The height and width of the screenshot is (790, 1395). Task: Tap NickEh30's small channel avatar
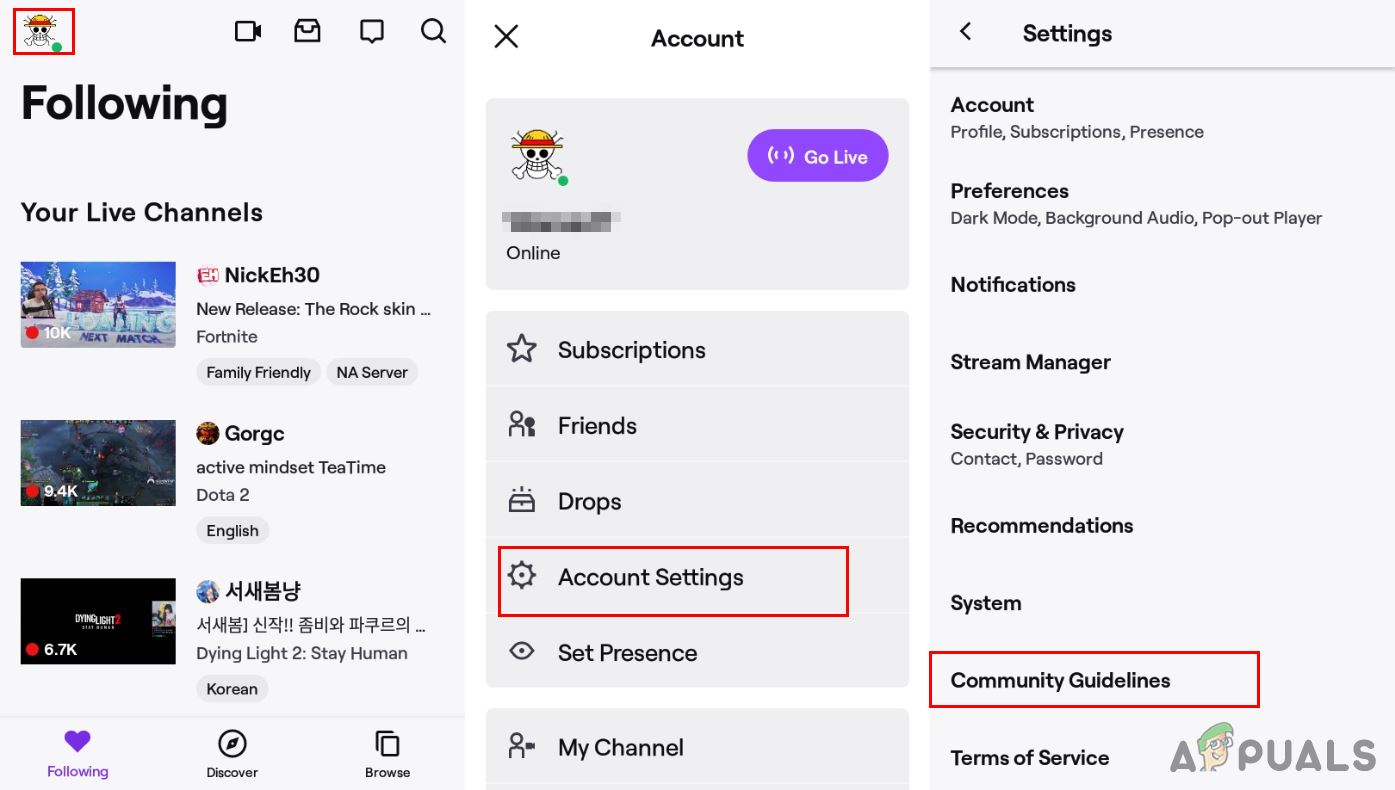point(207,275)
